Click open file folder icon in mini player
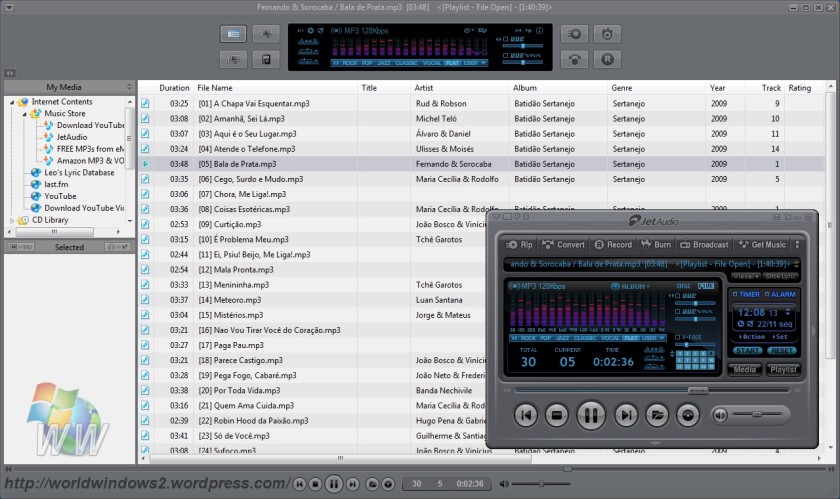The image size is (840, 499). pyautogui.click(x=657, y=415)
